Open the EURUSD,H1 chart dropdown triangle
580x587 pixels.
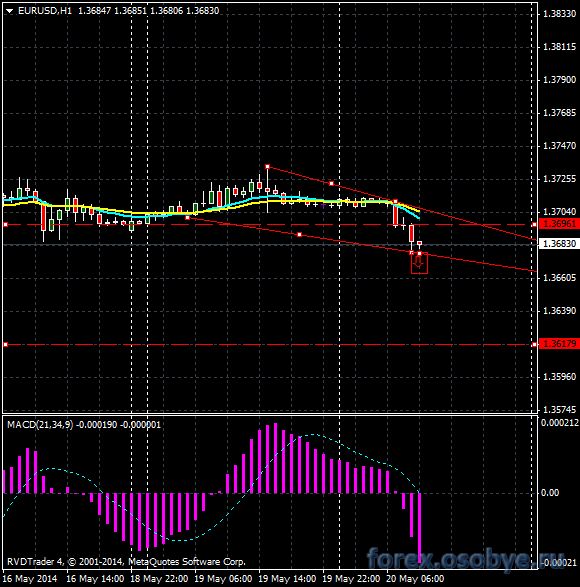coord(9,11)
